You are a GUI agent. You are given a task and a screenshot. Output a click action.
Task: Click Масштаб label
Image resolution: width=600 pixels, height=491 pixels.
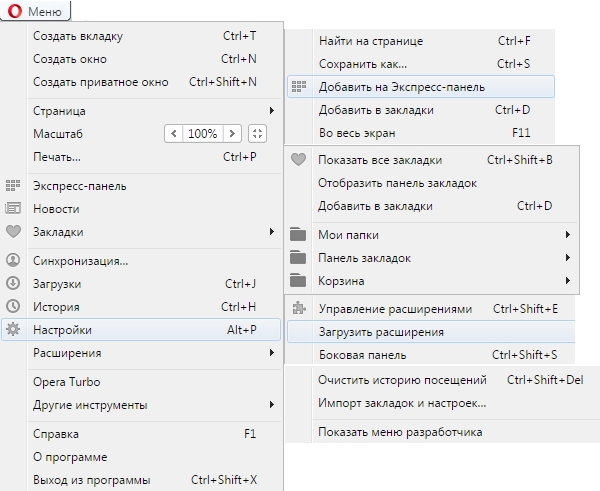(x=58, y=134)
